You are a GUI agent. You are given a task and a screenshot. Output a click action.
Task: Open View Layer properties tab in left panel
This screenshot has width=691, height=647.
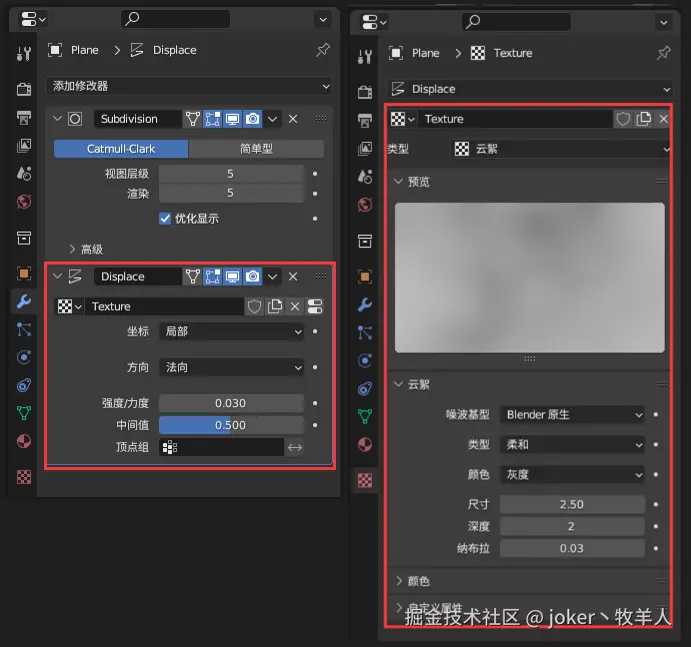click(x=24, y=145)
